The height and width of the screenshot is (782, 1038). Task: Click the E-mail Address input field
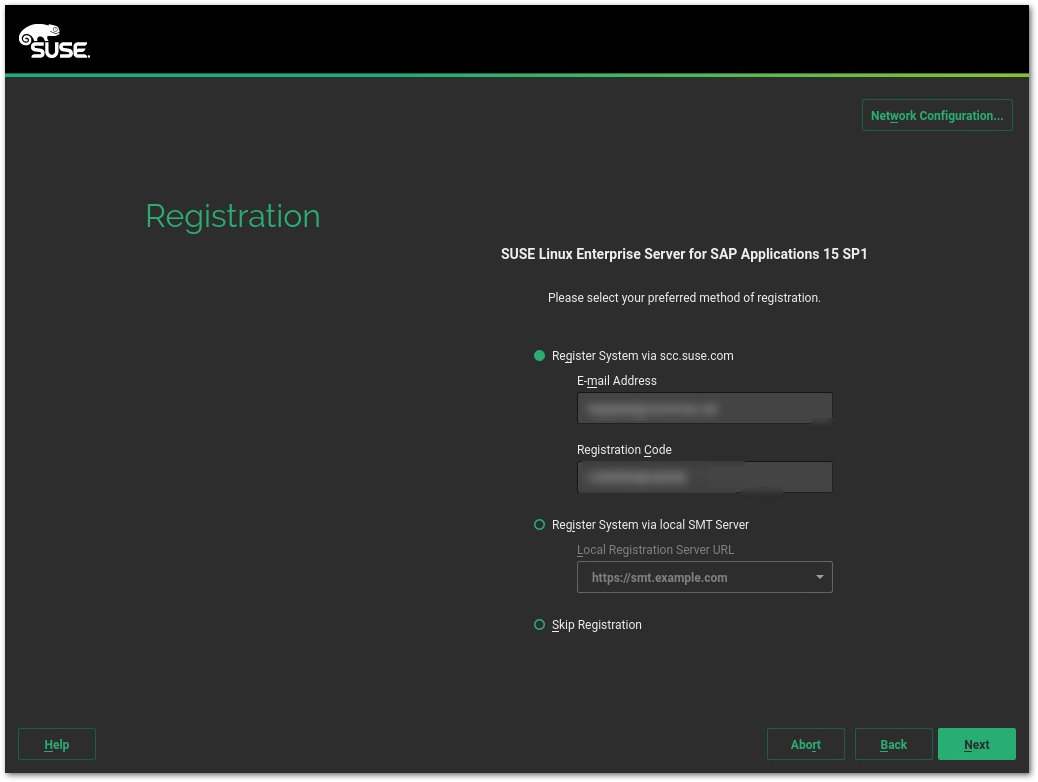(704, 408)
